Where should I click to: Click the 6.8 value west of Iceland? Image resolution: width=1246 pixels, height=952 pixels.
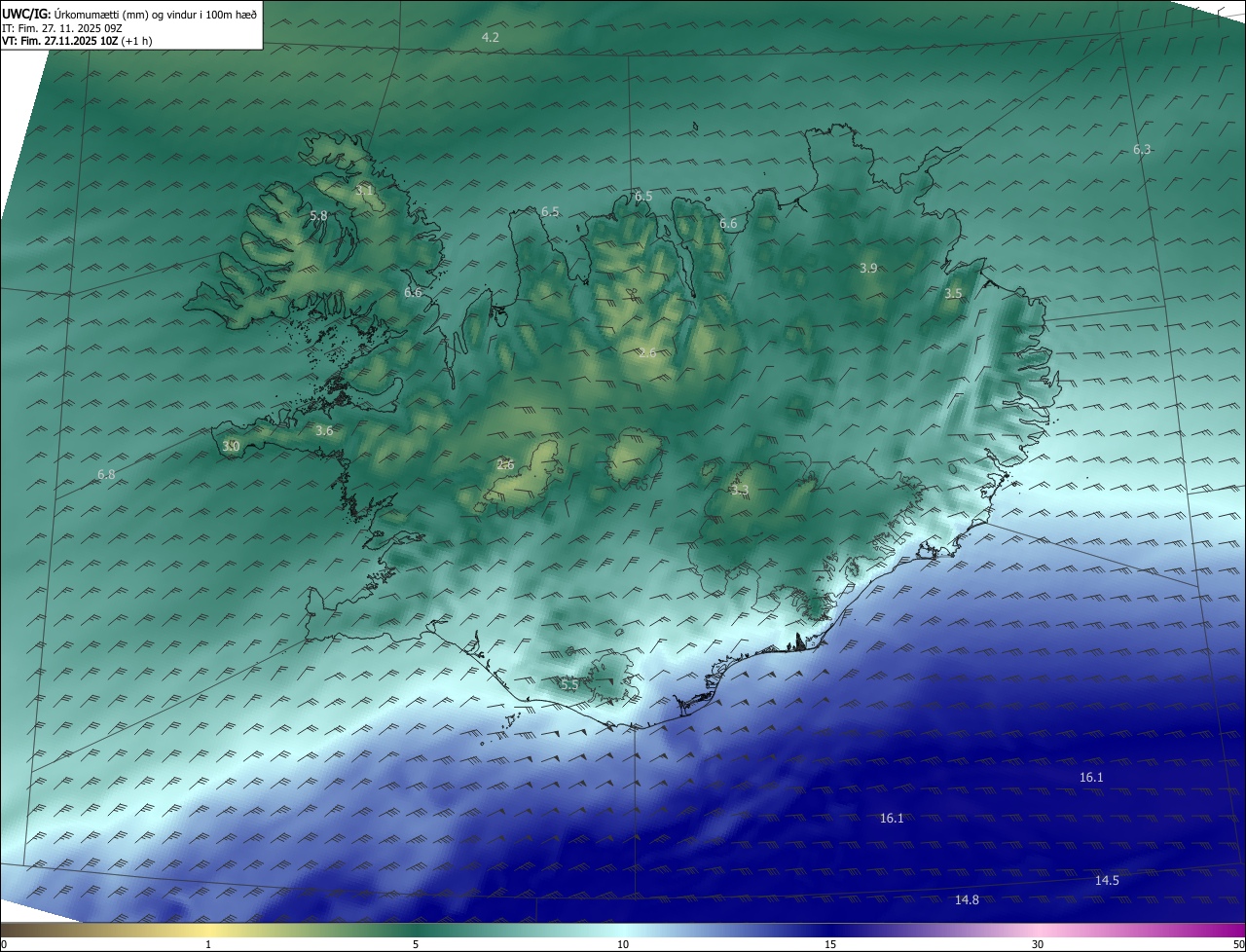pos(106,475)
